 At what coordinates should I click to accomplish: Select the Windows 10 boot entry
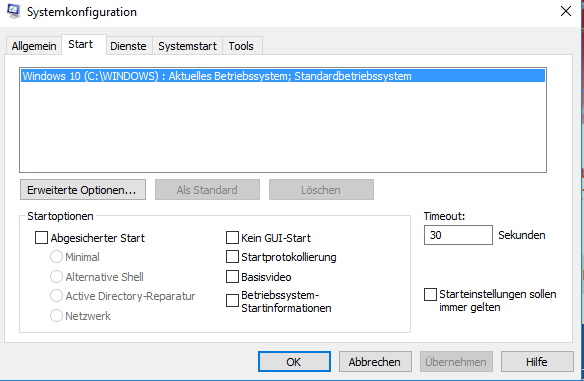coord(283,76)
